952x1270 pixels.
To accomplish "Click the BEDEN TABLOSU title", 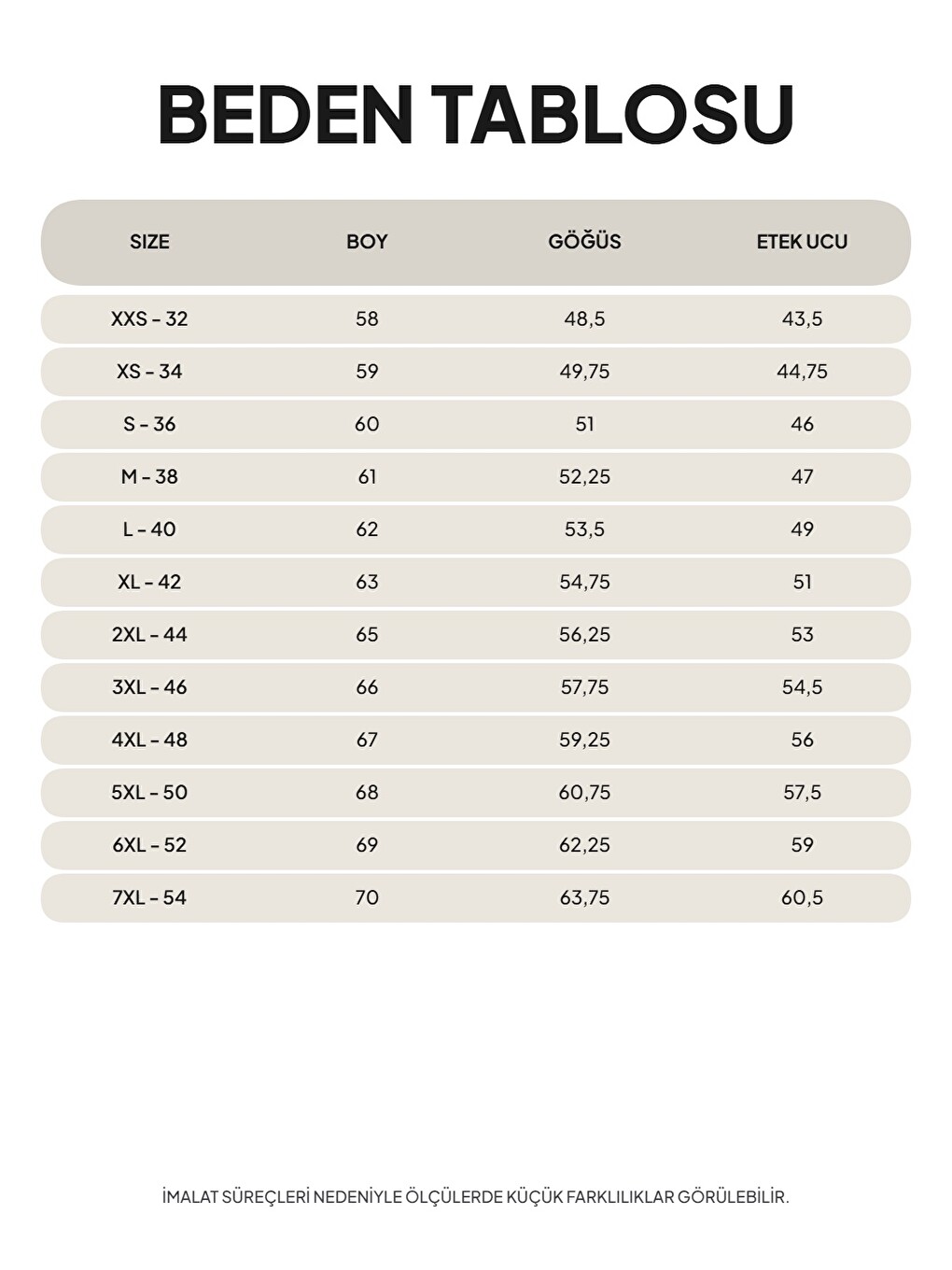I will click(476, 115).
